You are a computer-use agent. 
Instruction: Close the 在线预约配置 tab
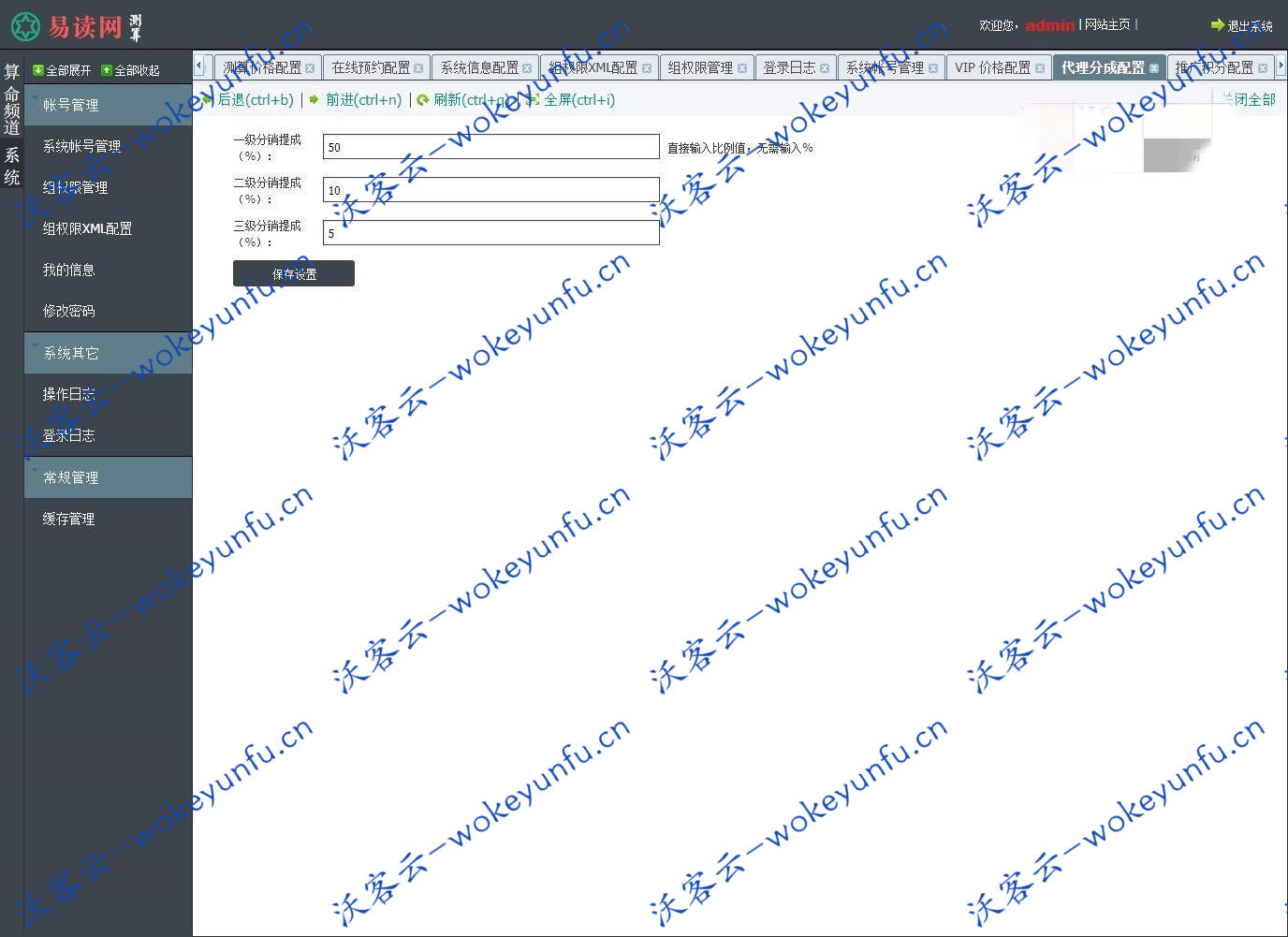pyautogui.click(x=418, y=68)
